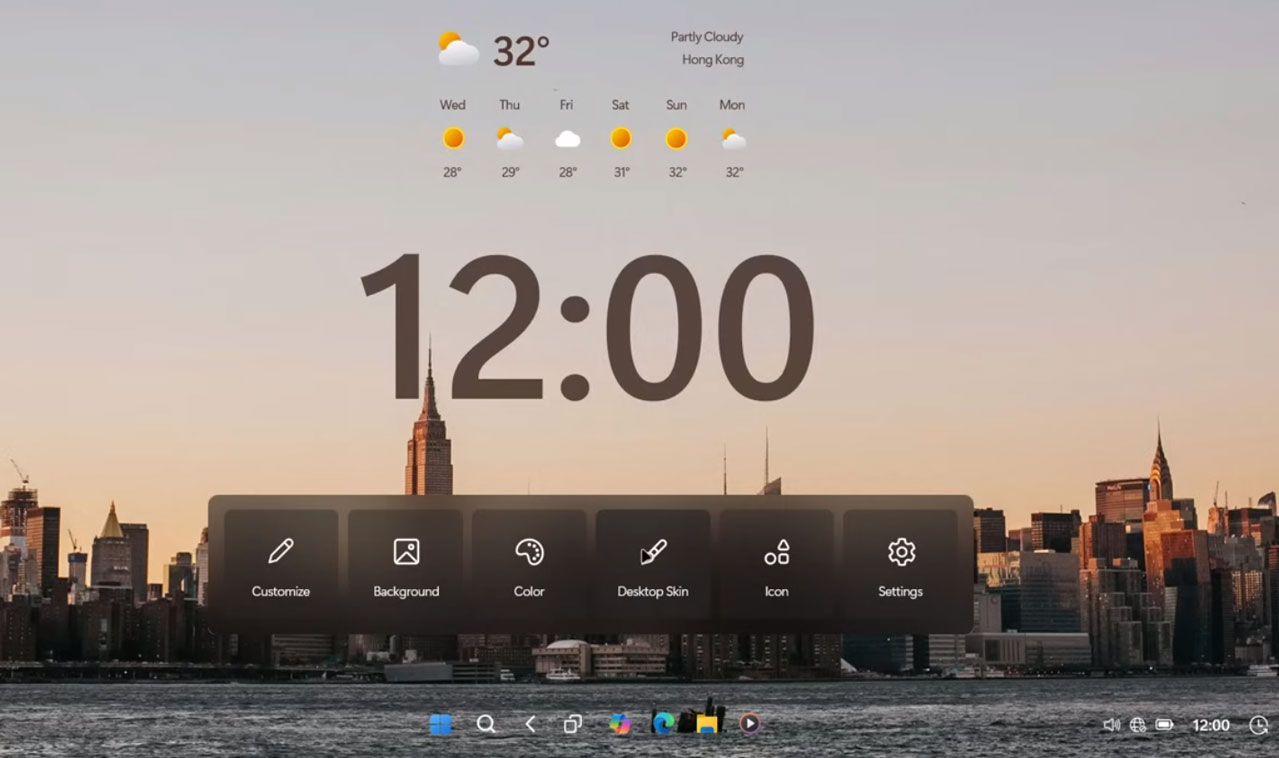Click the network globe tray icon
Viewport: 1279px width, 758px height.
1138,725
